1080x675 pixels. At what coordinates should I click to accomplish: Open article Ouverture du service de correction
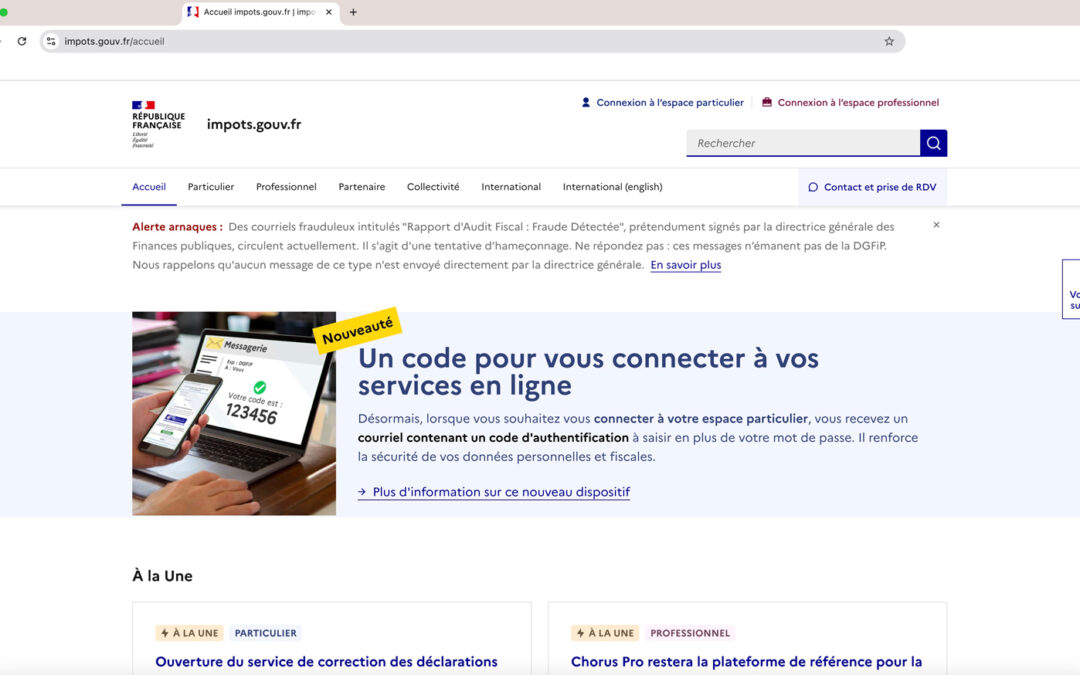tap(326, 662)
